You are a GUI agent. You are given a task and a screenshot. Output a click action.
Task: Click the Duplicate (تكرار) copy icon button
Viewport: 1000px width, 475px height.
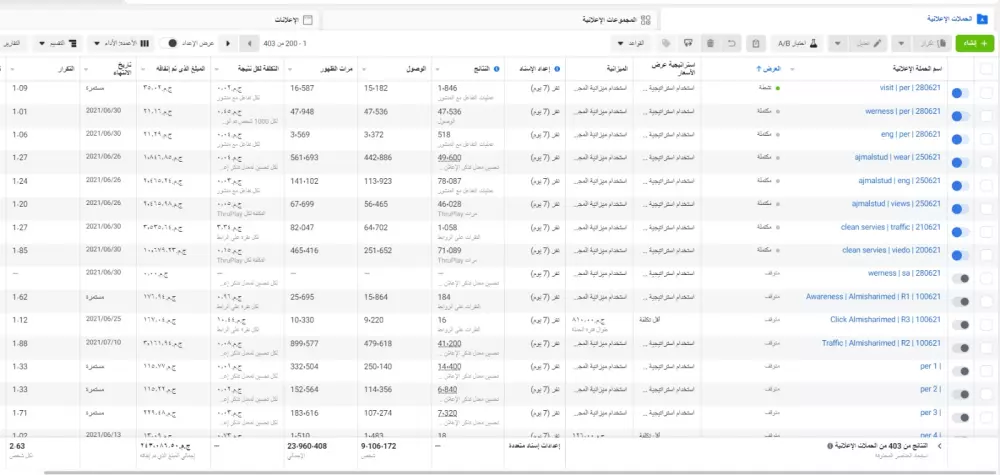(x=934, y=43)
